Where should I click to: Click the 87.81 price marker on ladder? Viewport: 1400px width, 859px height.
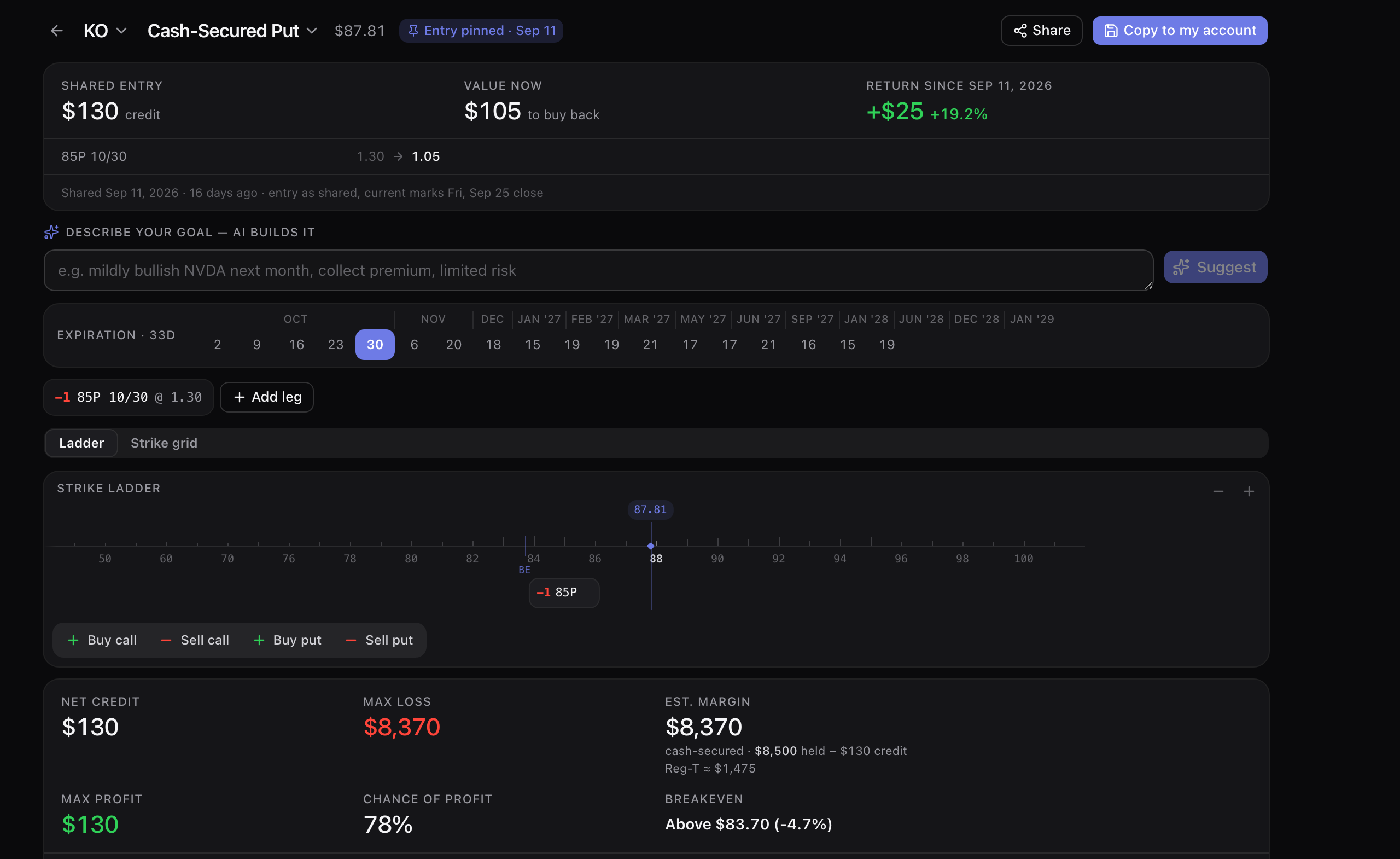[x=650, y=510]
